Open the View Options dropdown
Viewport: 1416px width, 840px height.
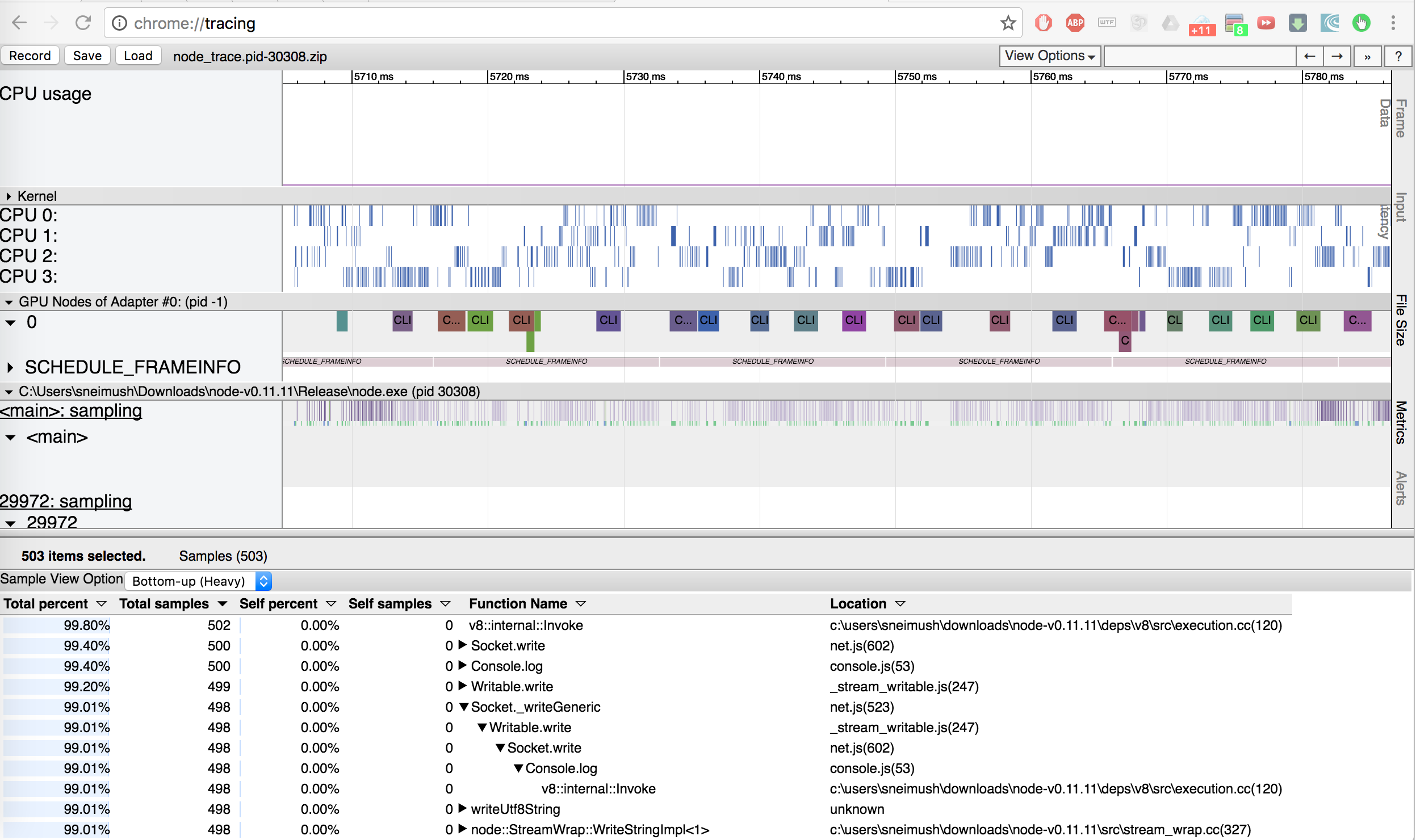[1049, 56]
